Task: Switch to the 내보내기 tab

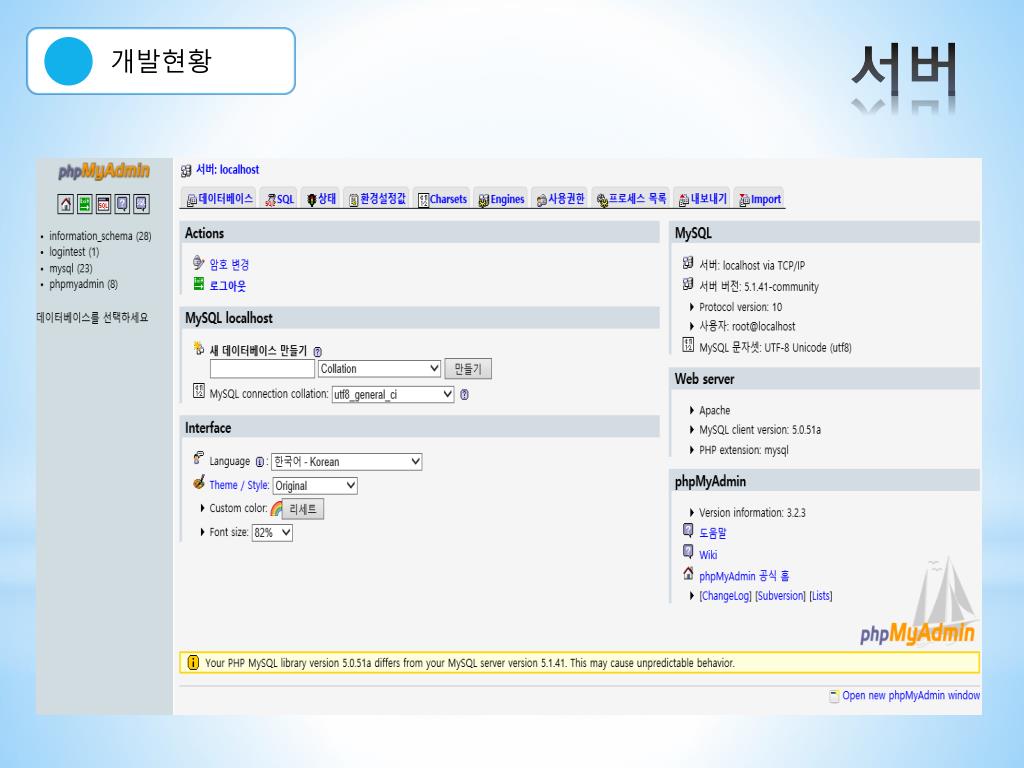Action: [x=702, y=199]
